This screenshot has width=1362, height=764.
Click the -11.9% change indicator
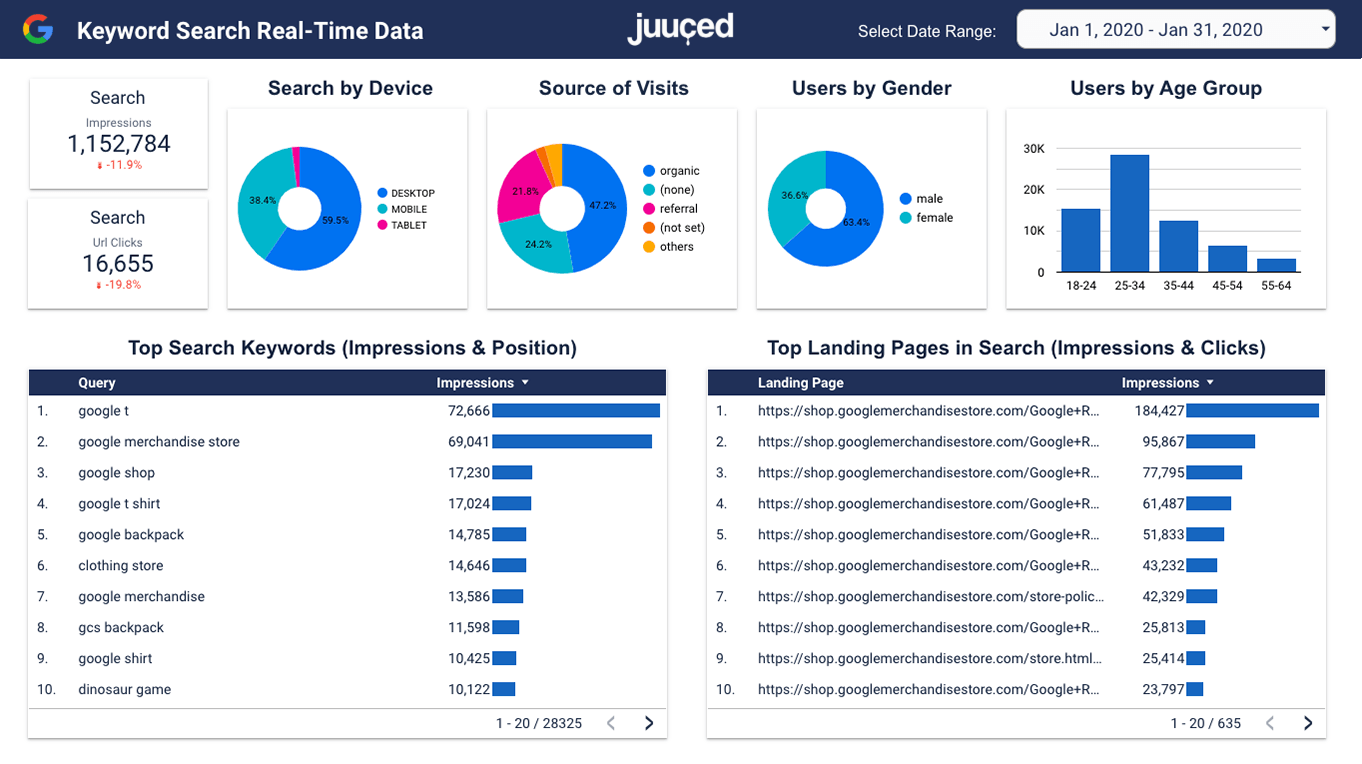coord(119,165)
